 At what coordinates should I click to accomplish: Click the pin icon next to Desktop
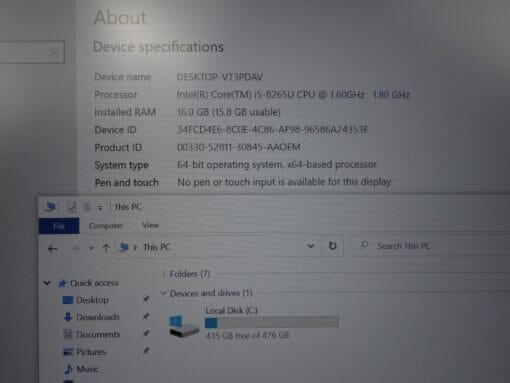[146, 299]
